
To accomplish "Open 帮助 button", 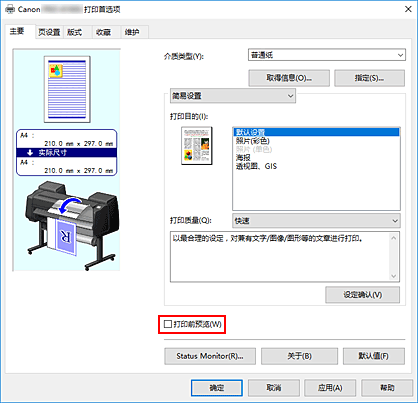I will [387, 388].
